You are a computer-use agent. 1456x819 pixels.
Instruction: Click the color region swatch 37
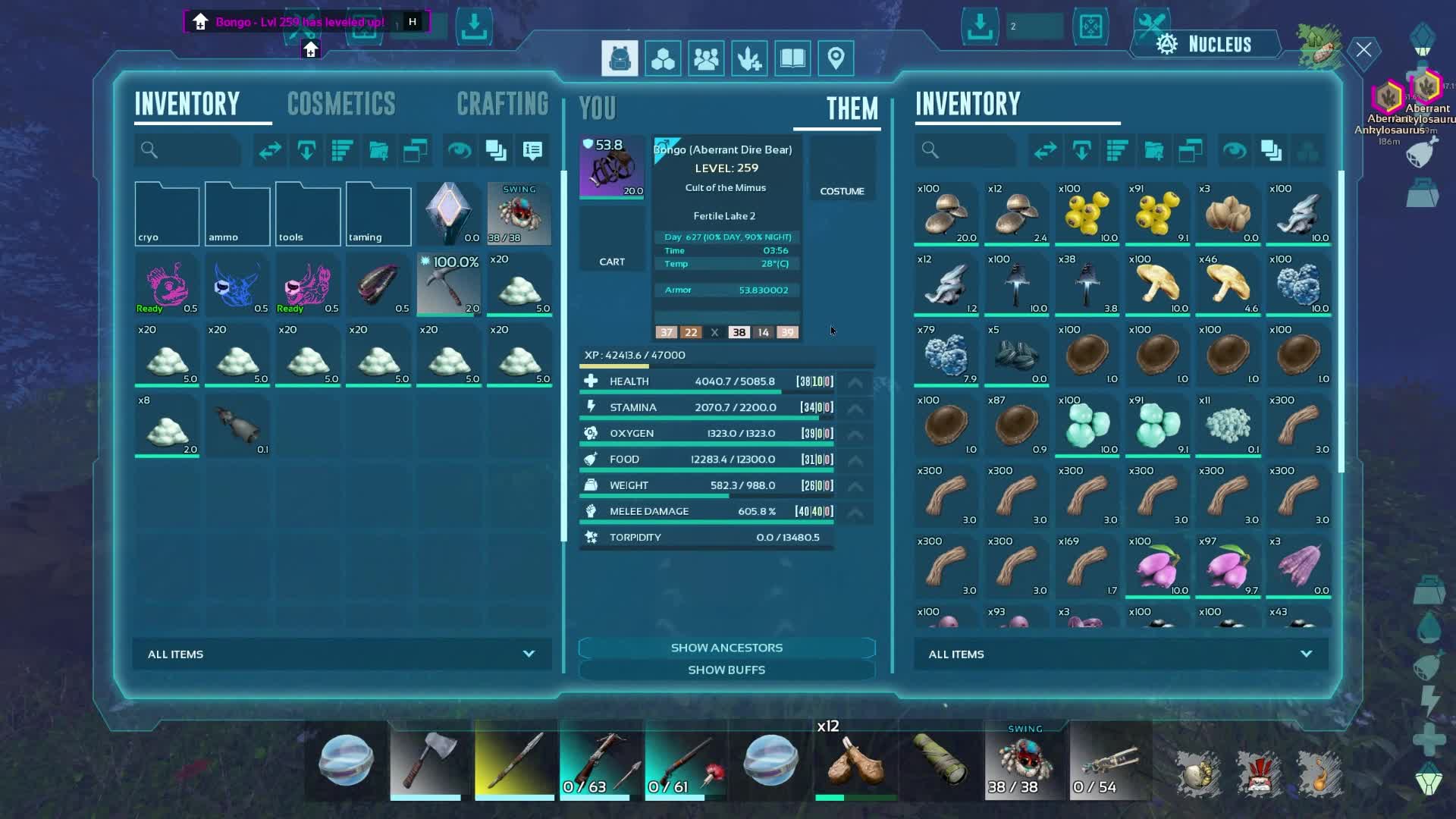[666, 332]
